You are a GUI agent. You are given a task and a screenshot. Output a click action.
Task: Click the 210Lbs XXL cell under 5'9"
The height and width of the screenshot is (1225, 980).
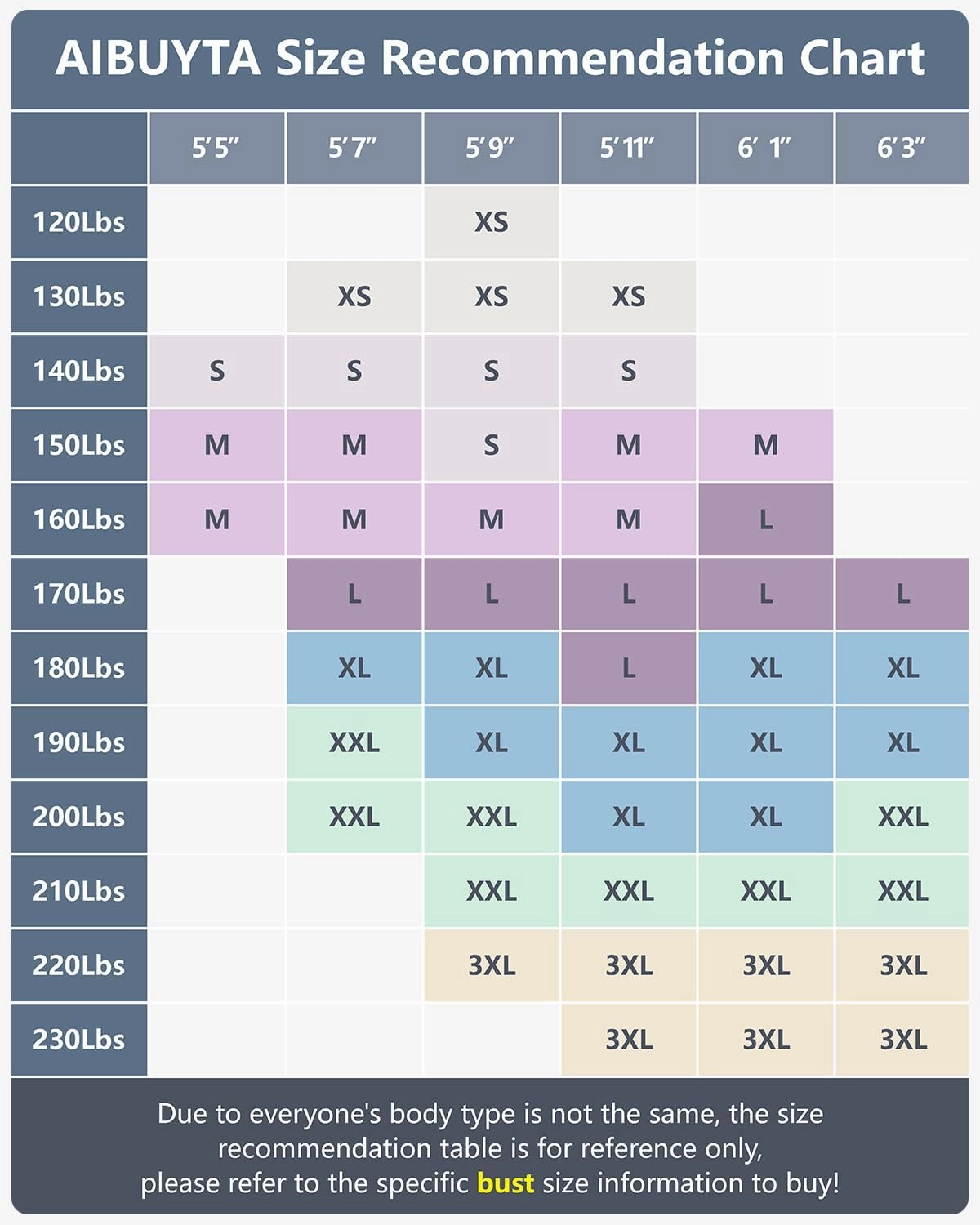coord(491,891)
